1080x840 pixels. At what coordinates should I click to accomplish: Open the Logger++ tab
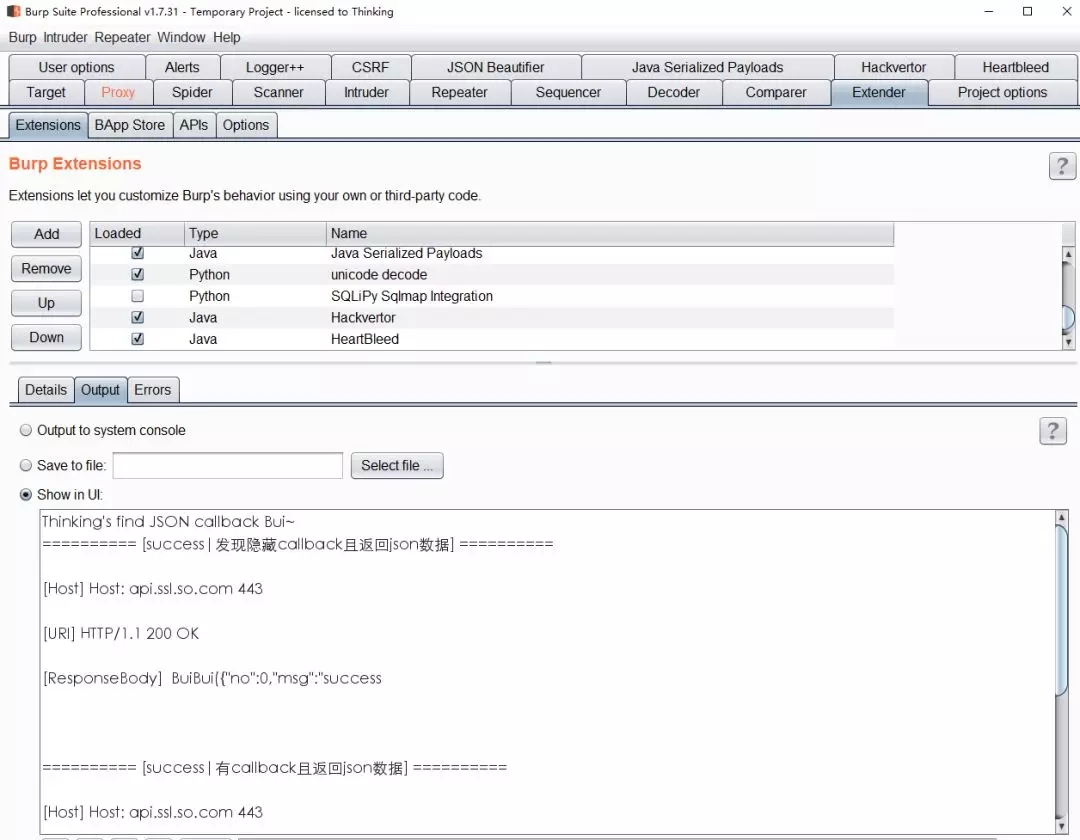[x=275, y=67]
